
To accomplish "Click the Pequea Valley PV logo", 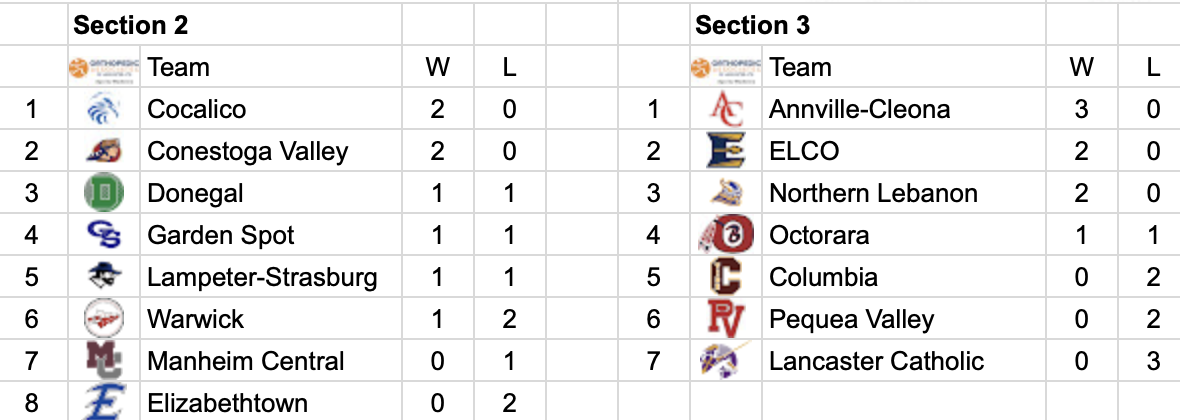I will point(725,319).
